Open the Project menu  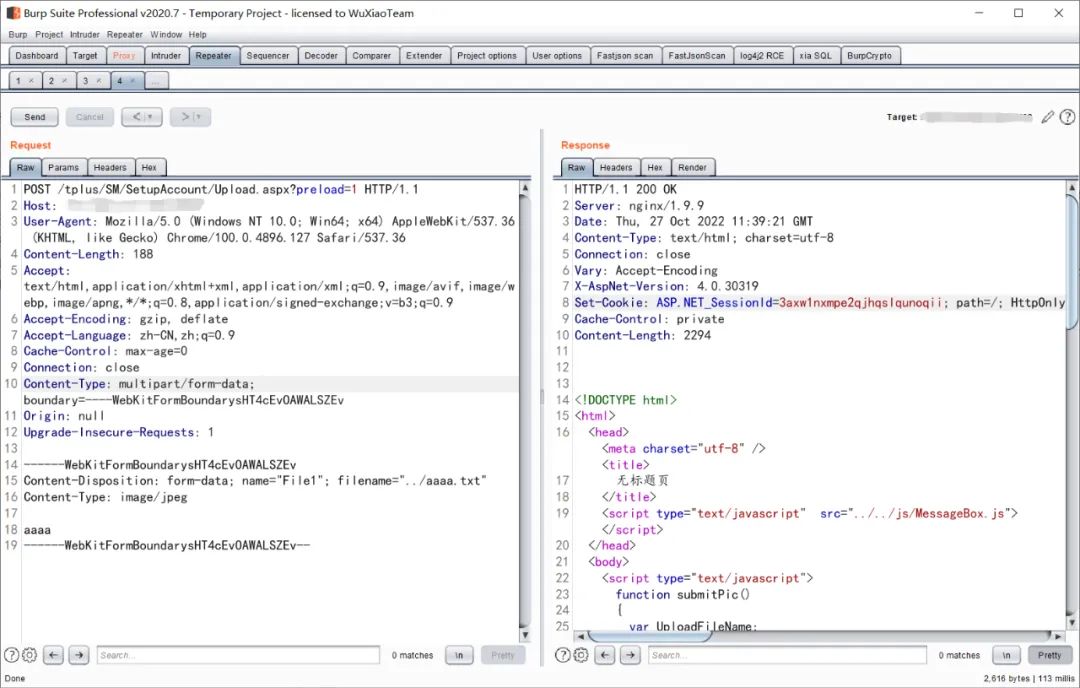click(49, 34)
